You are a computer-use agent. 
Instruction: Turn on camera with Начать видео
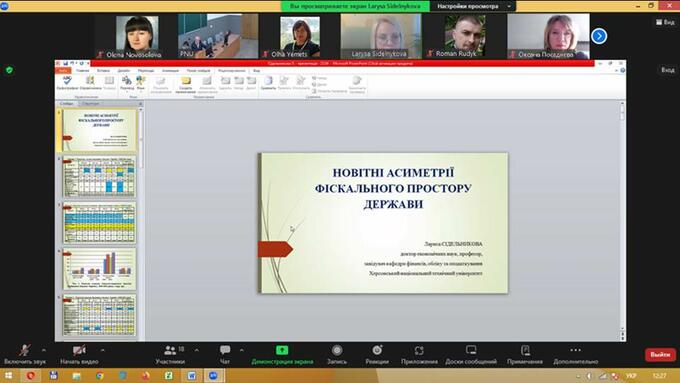(x=79, y=354)
